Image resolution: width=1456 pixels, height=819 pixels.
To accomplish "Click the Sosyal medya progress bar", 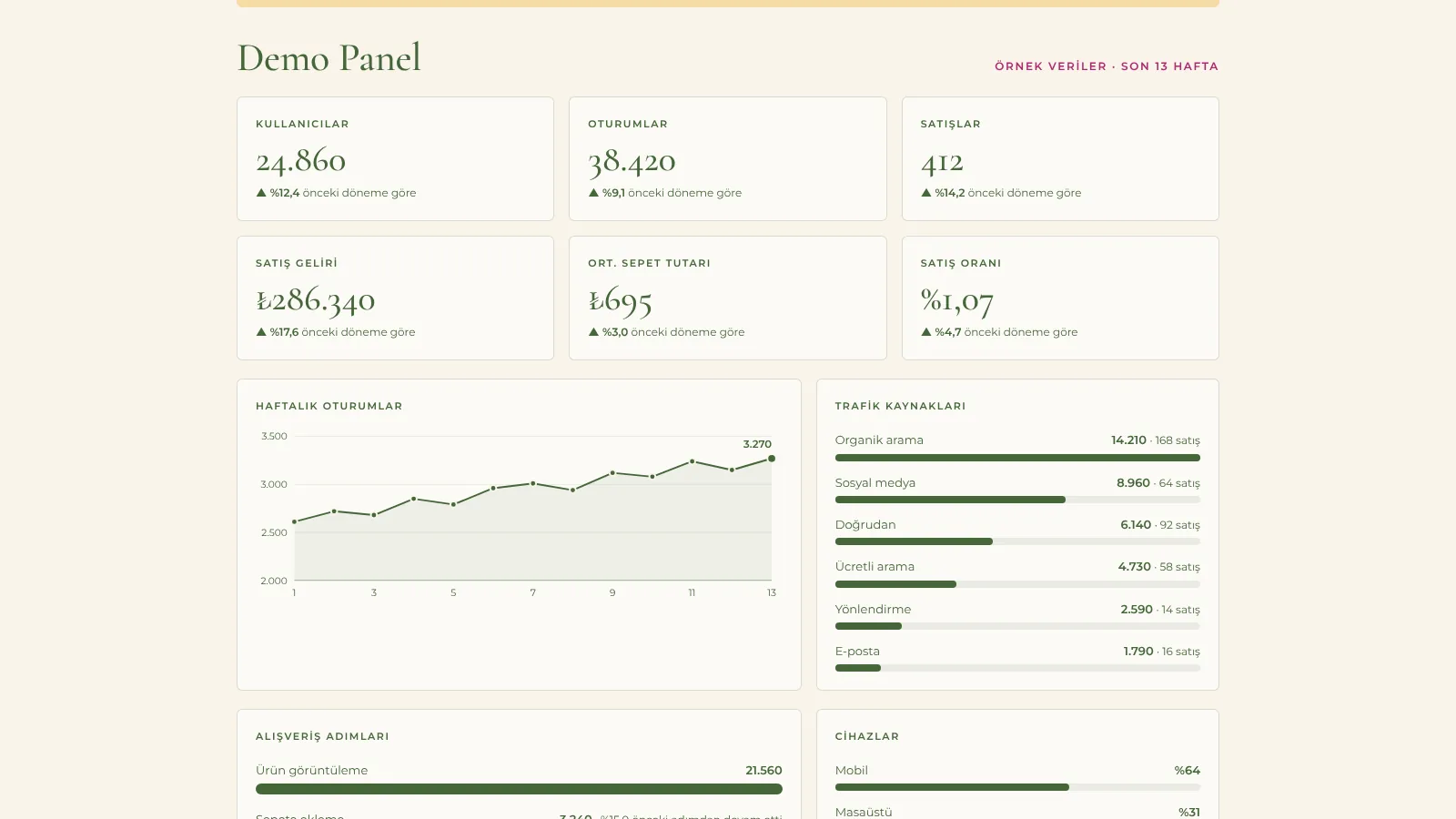I will tap(1017, 500).
